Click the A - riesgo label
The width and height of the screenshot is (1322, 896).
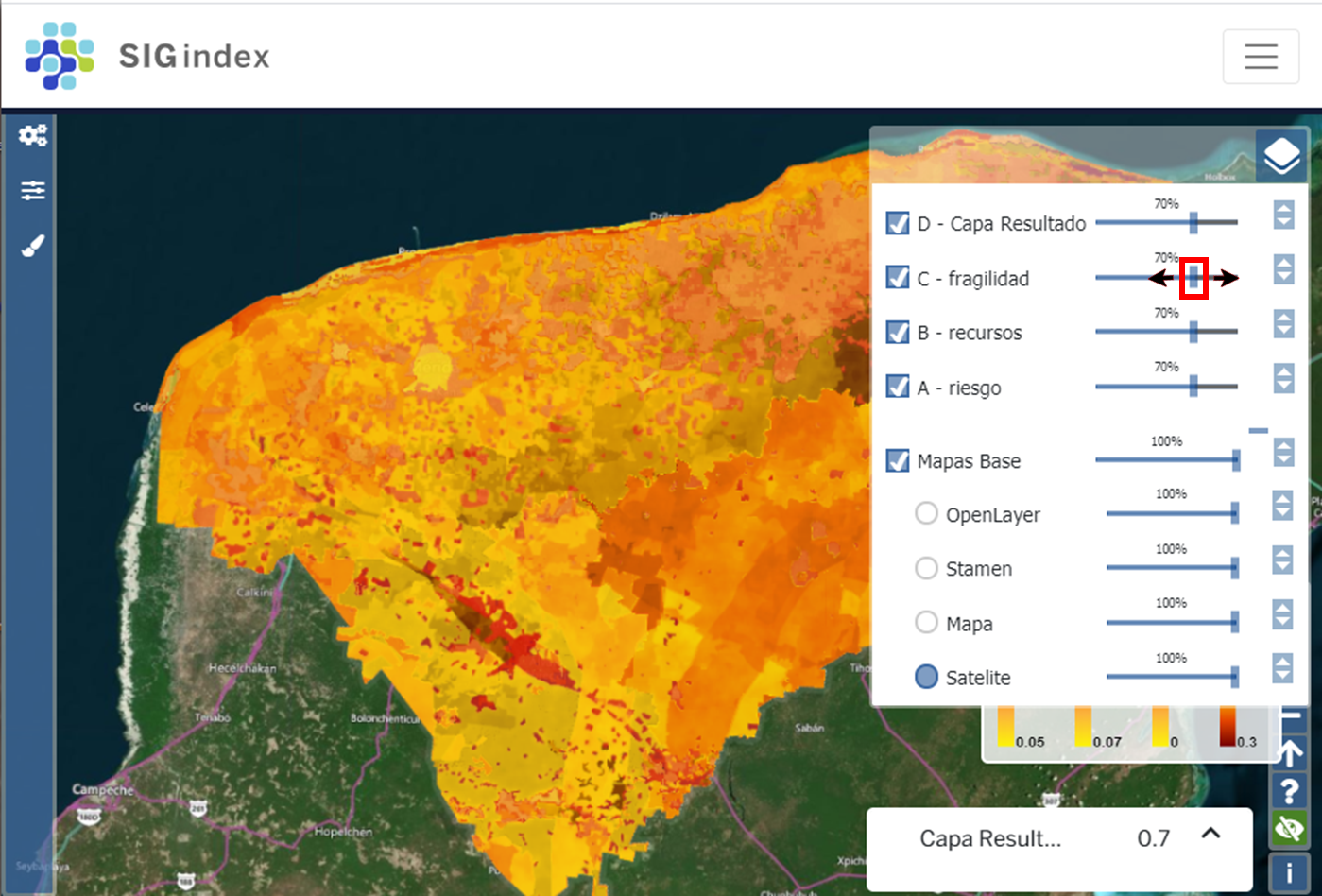pos(959,388)
